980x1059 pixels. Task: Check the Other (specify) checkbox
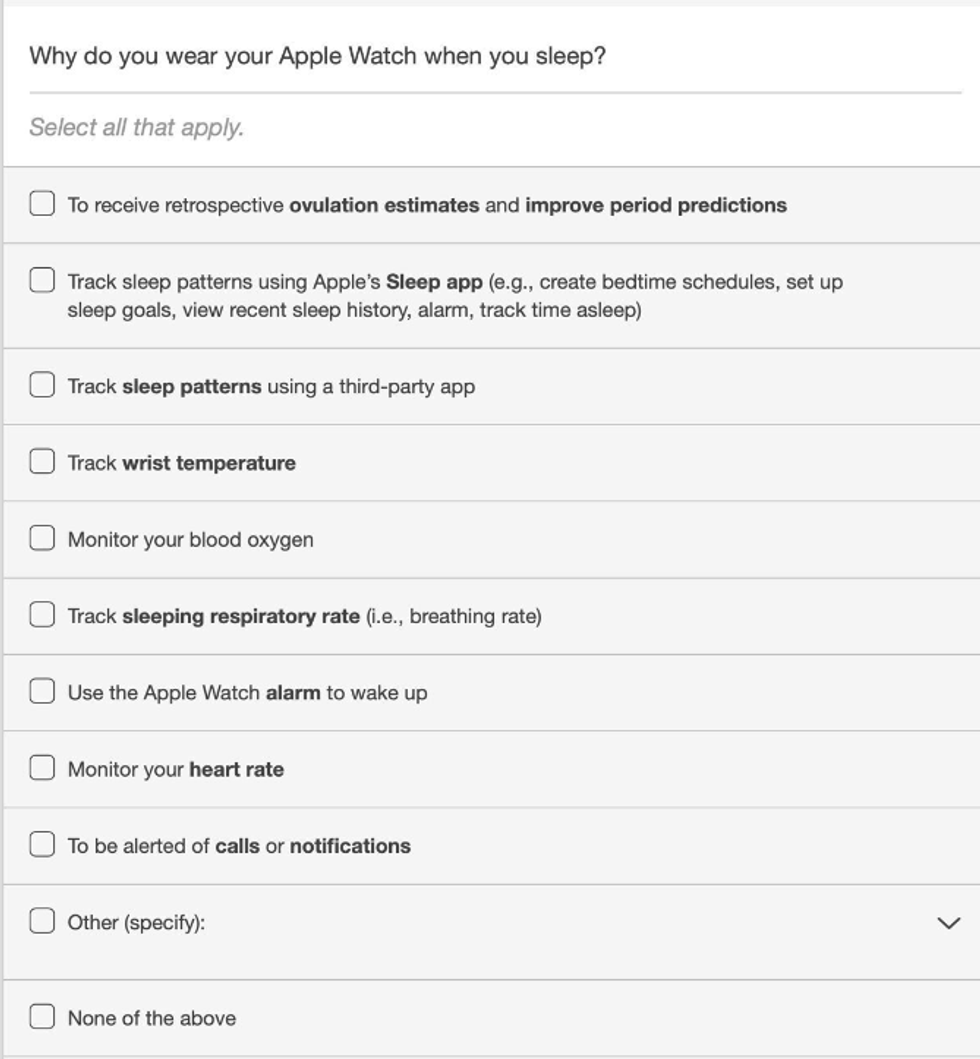(42, 921)
